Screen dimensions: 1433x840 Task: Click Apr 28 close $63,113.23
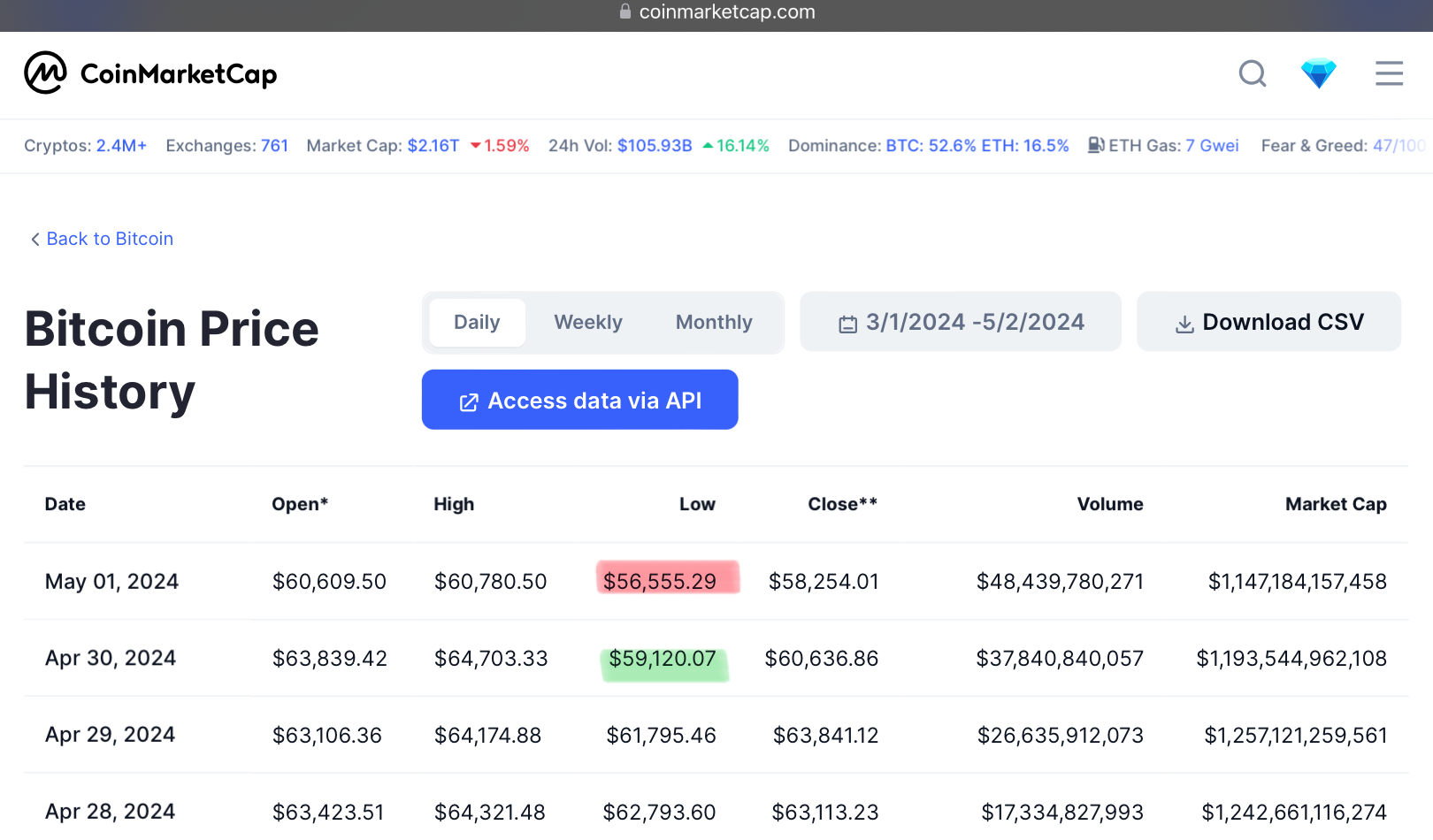coord(825,812)
